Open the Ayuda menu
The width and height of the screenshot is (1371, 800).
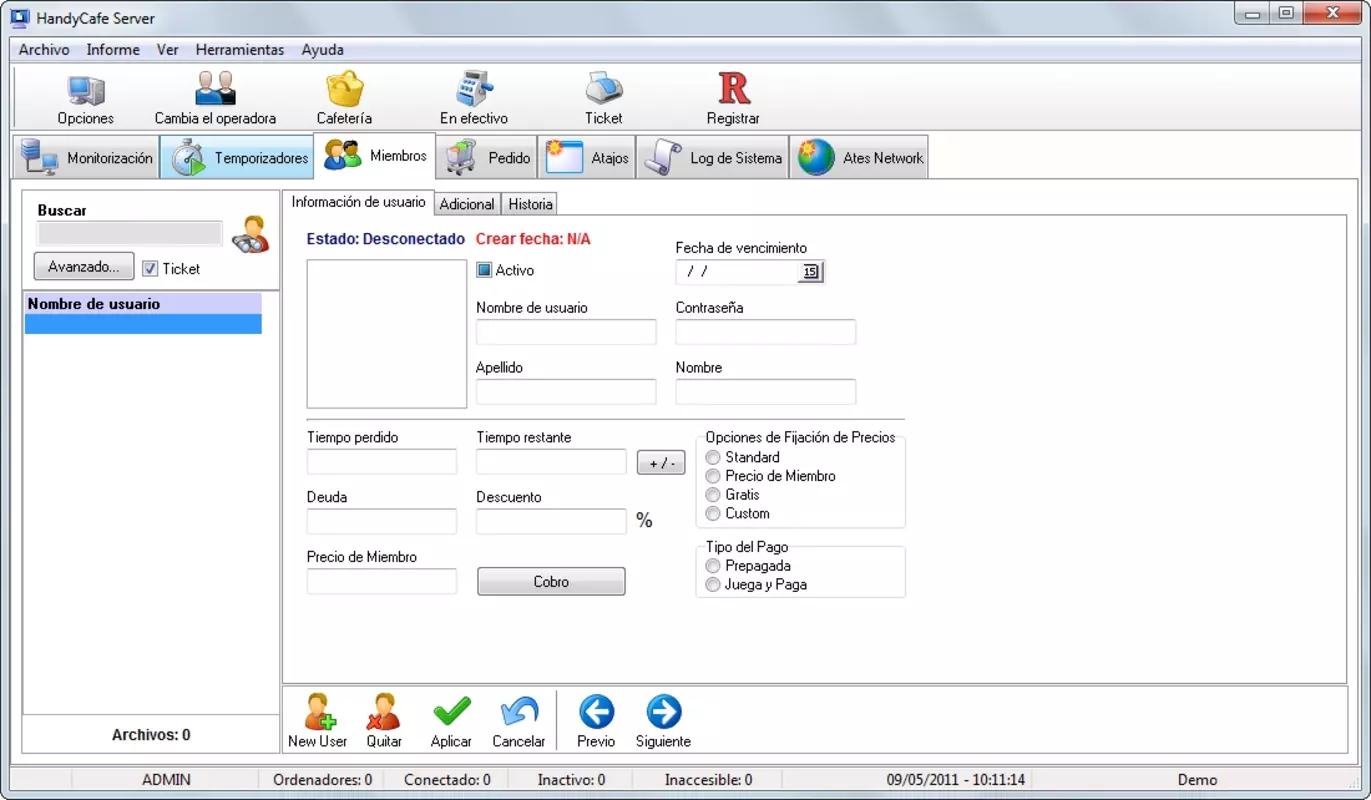(x=322, y=49)
